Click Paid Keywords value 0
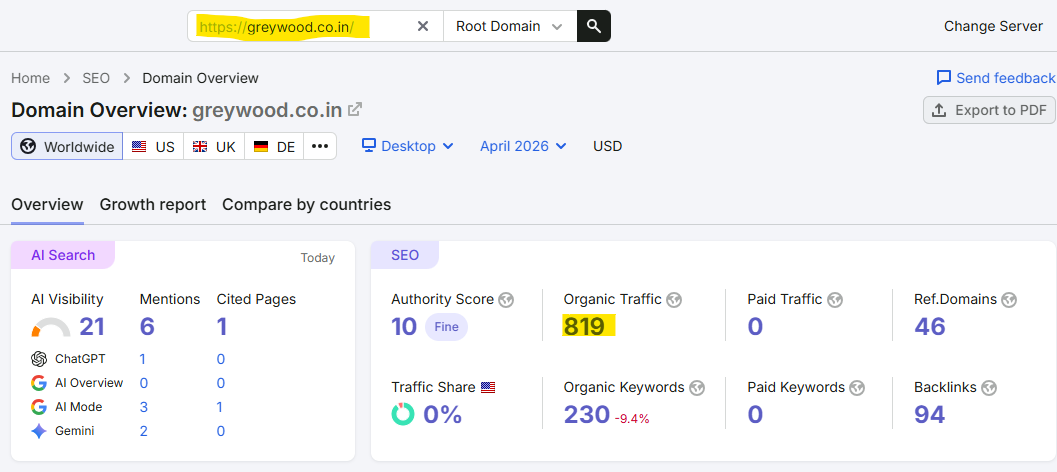Image resolution: width=1057 pixels, height=472 pixels. point(755,414)
